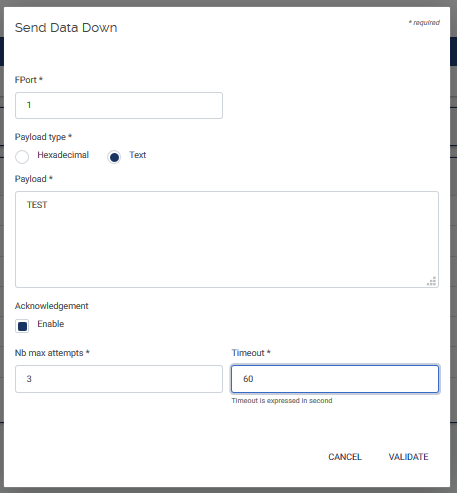Focus the Payload text area containing TEST
The width and height of the screenshot is (457, 493).
tap(227, 239)
